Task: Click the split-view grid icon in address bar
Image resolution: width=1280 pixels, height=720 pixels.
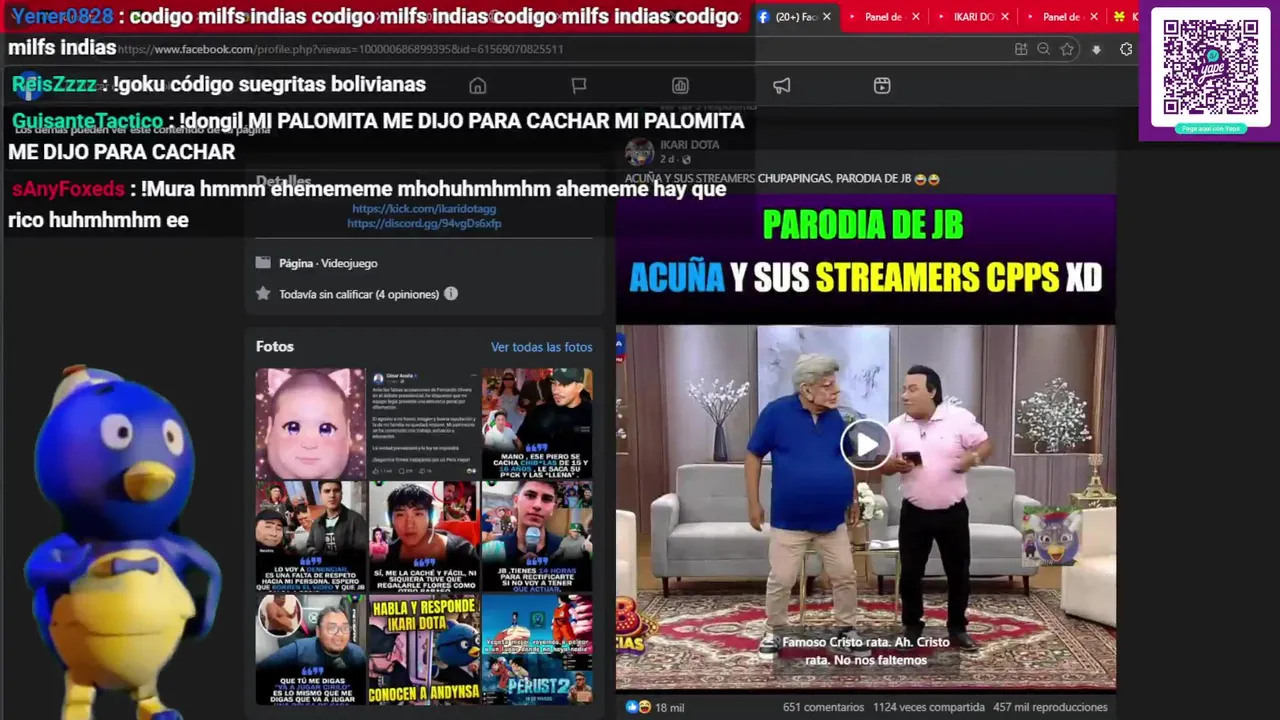Action: tap(1020, 49)
